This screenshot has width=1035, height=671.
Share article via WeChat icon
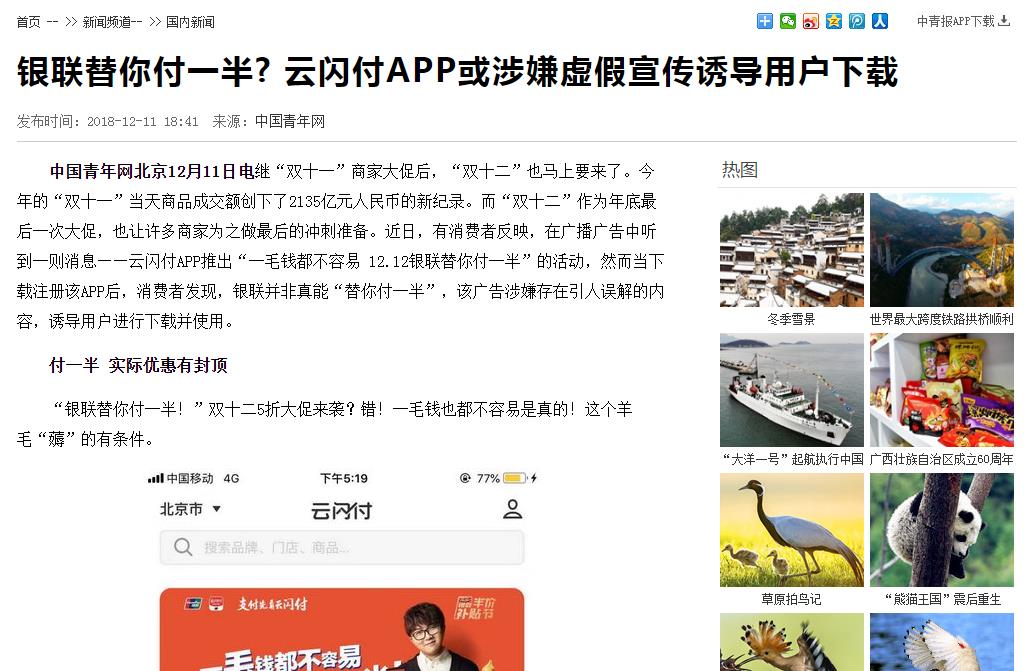tap(787, 21)
